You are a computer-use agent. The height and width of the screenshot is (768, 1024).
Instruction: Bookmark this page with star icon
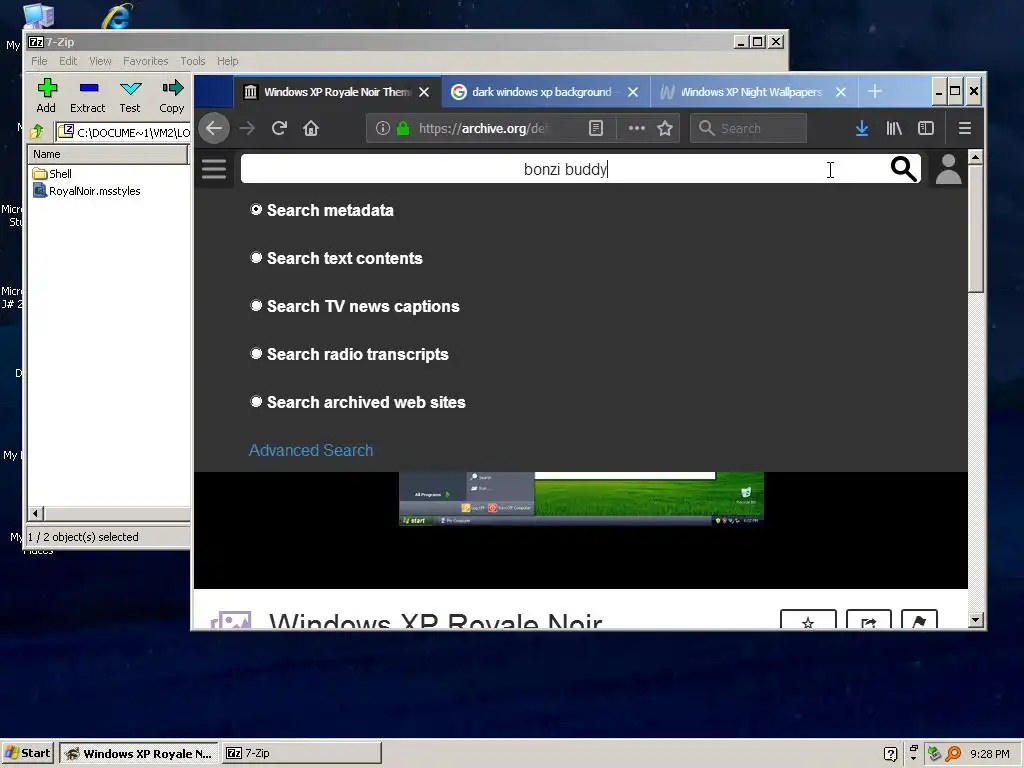pos(665,128)
